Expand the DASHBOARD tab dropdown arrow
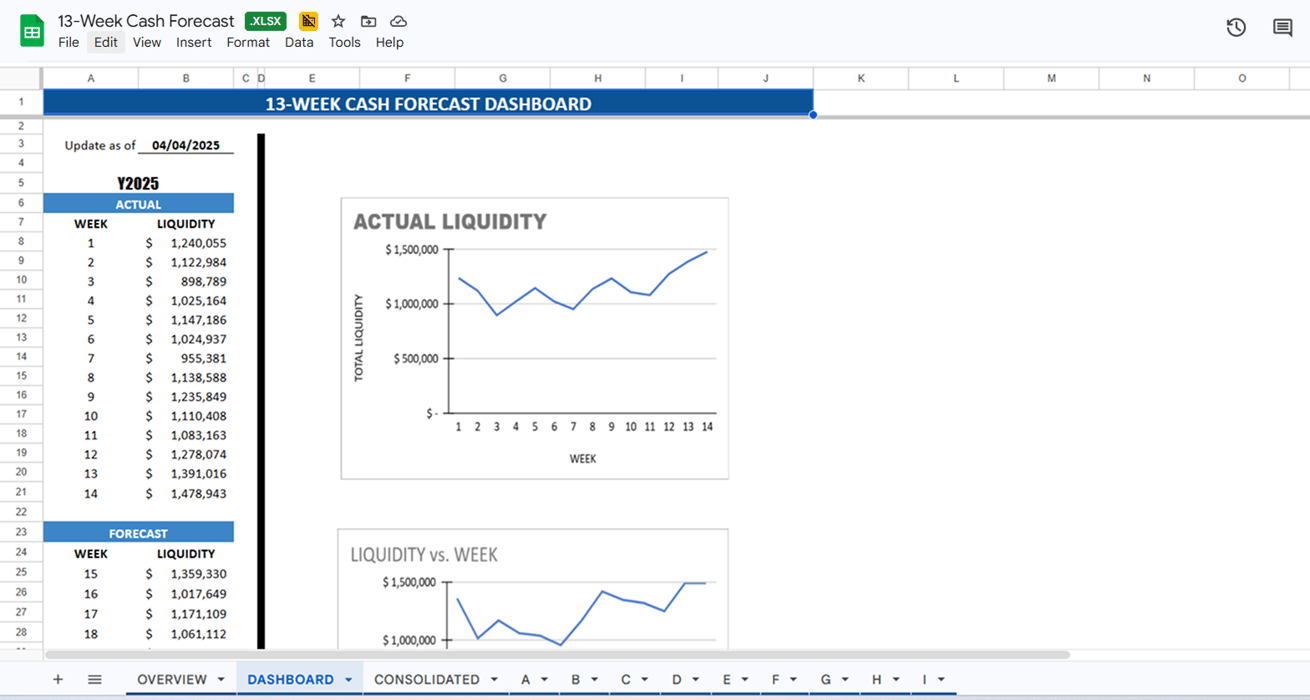Viewport: 1310px width, 700px height. pos(349,680)
